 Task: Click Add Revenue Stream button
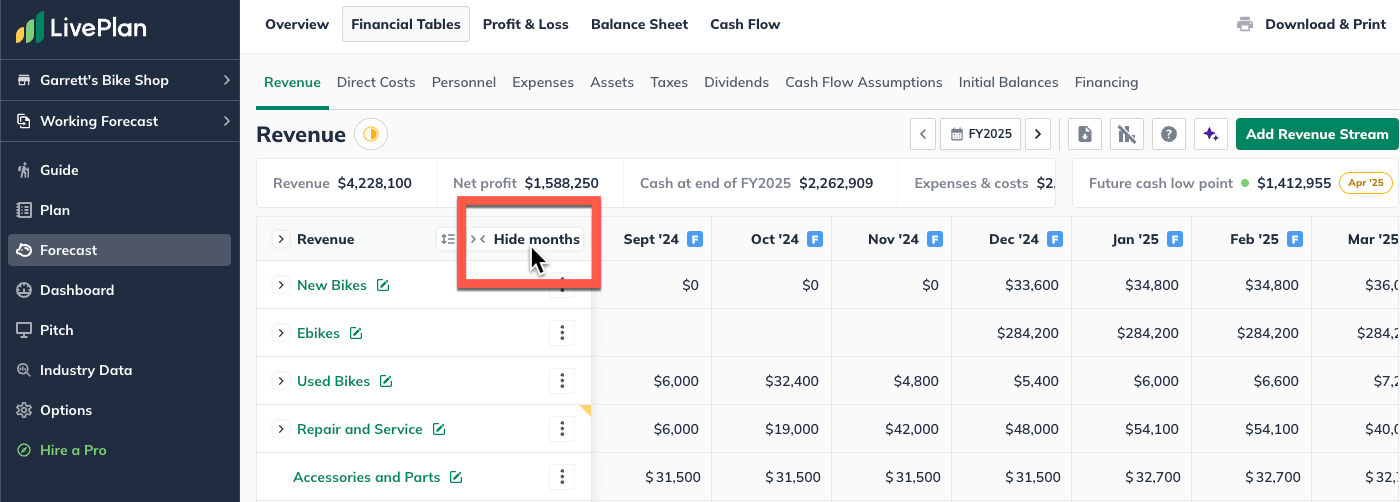pyautogui.click(x=1317, y=134)
